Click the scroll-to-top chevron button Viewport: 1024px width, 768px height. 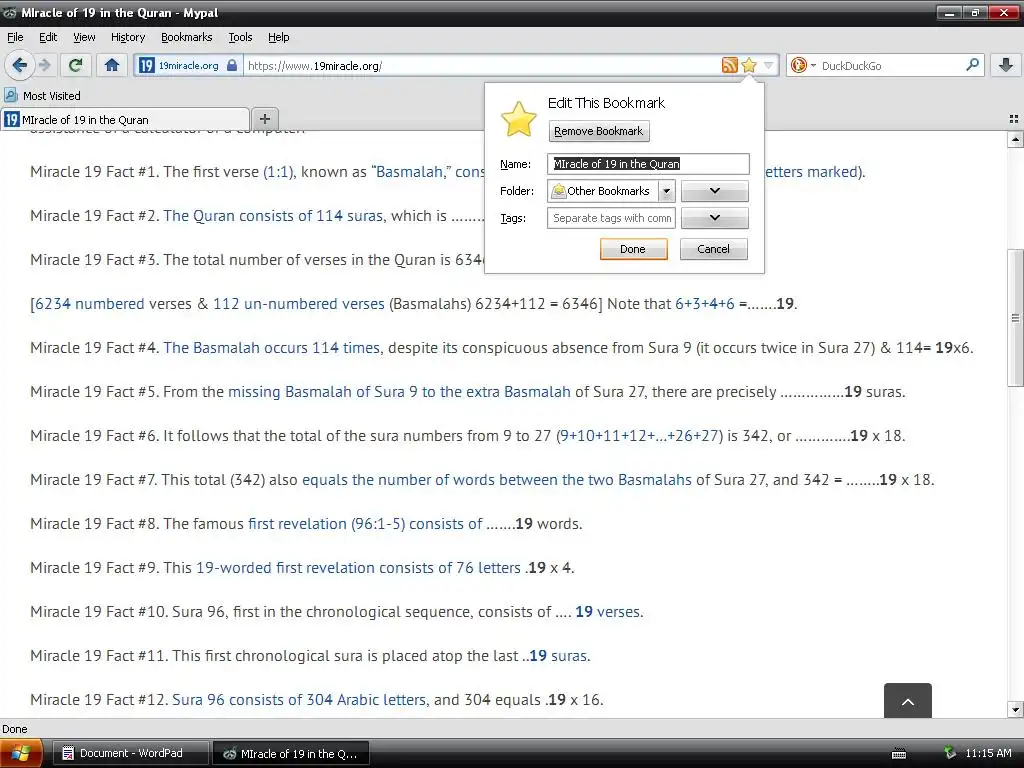coord(908,701)
